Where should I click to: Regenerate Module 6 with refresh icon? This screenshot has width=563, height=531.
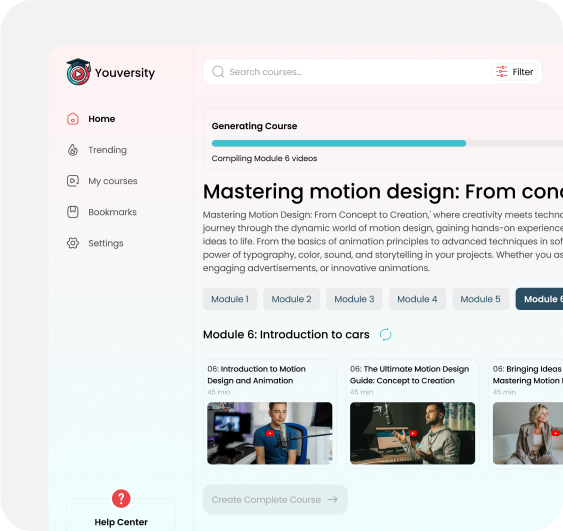tap(386, 335)
